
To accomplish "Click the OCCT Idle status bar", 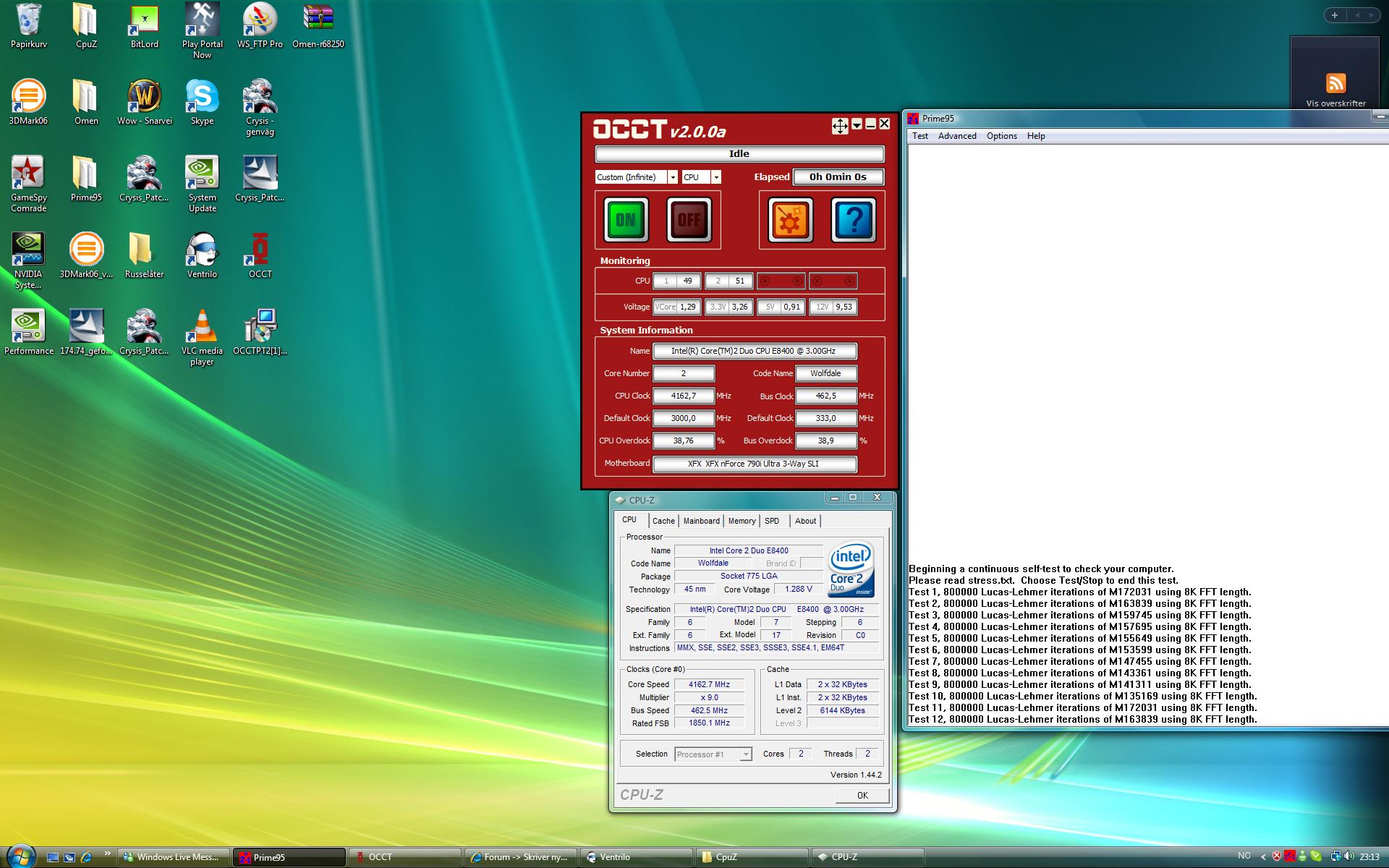I will coord(739,153).
